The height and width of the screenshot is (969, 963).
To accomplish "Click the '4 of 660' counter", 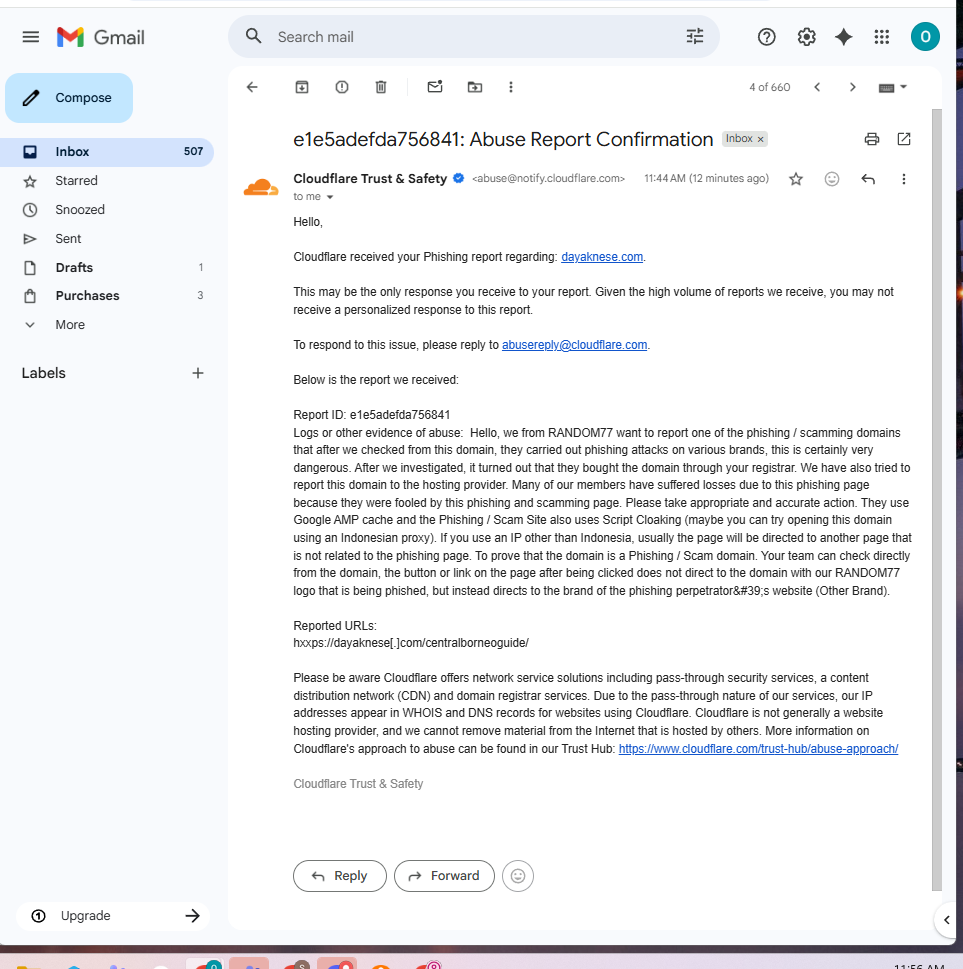I will coord(770,87).
